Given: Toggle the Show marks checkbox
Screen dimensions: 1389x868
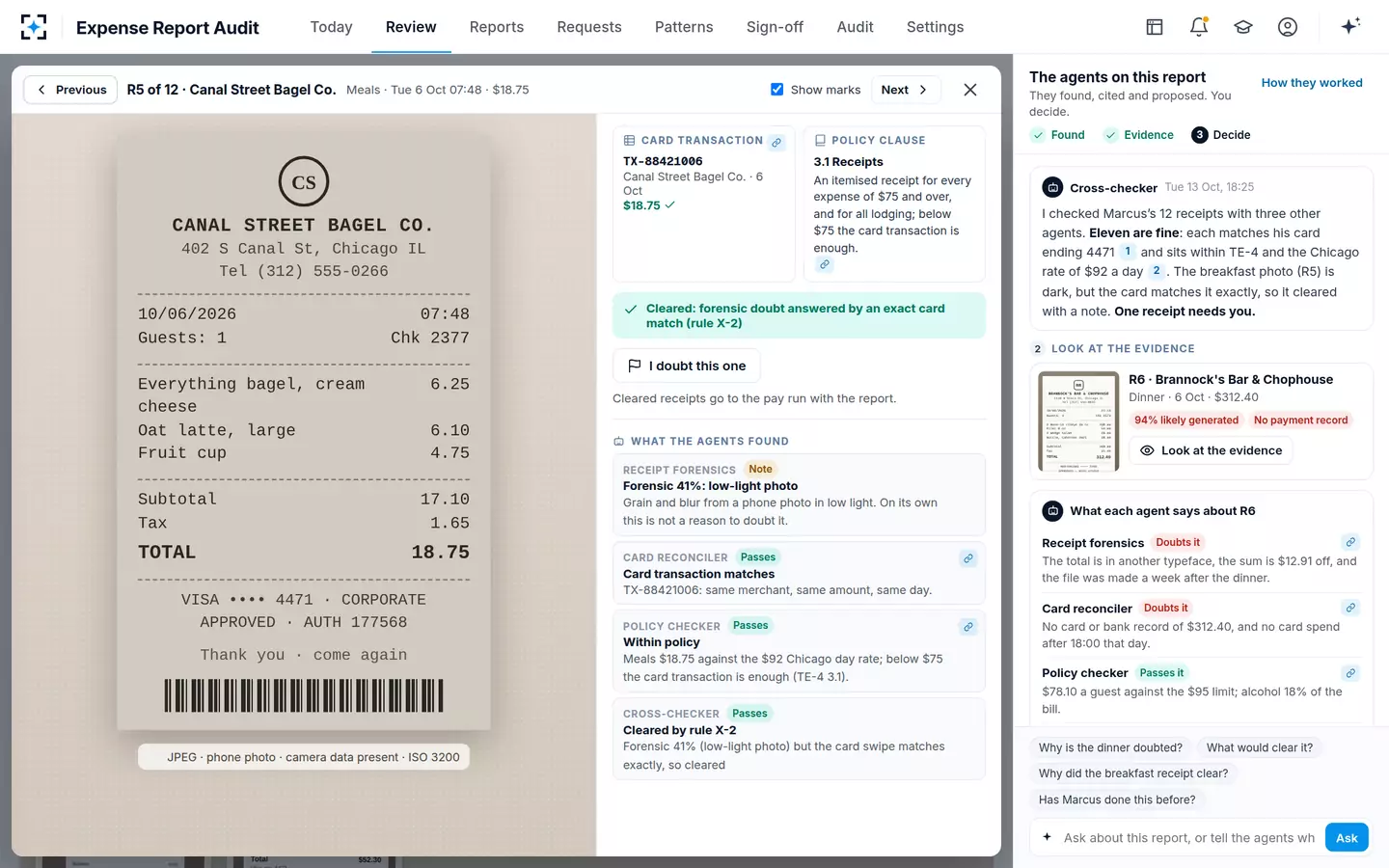Looking at the screenshot, I should tap(776, 90).
